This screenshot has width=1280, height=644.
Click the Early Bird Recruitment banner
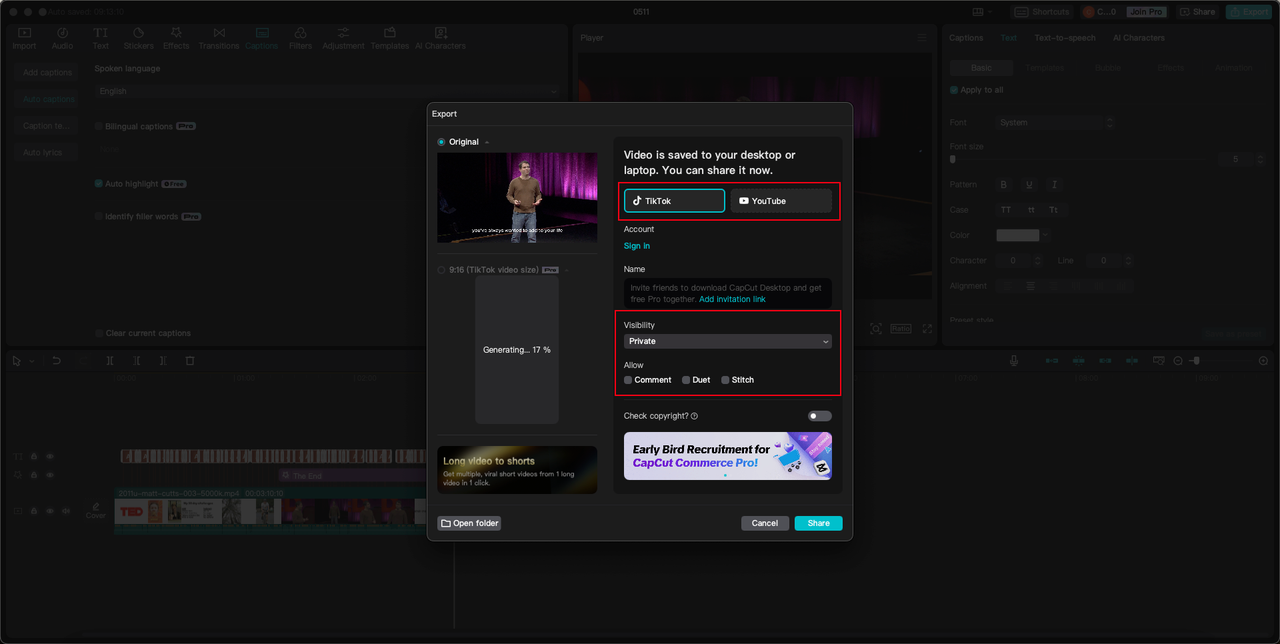click(727, 456)
